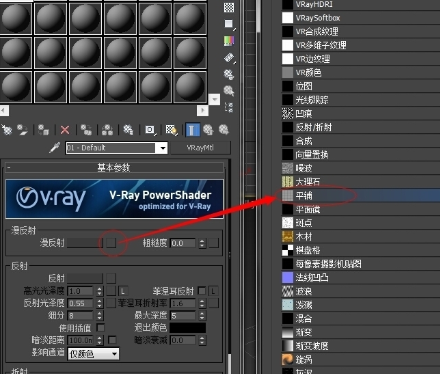The image size is (440, 374).
Task: Click the Sample UV Tiling icon
Action: (x=229, y=24)
